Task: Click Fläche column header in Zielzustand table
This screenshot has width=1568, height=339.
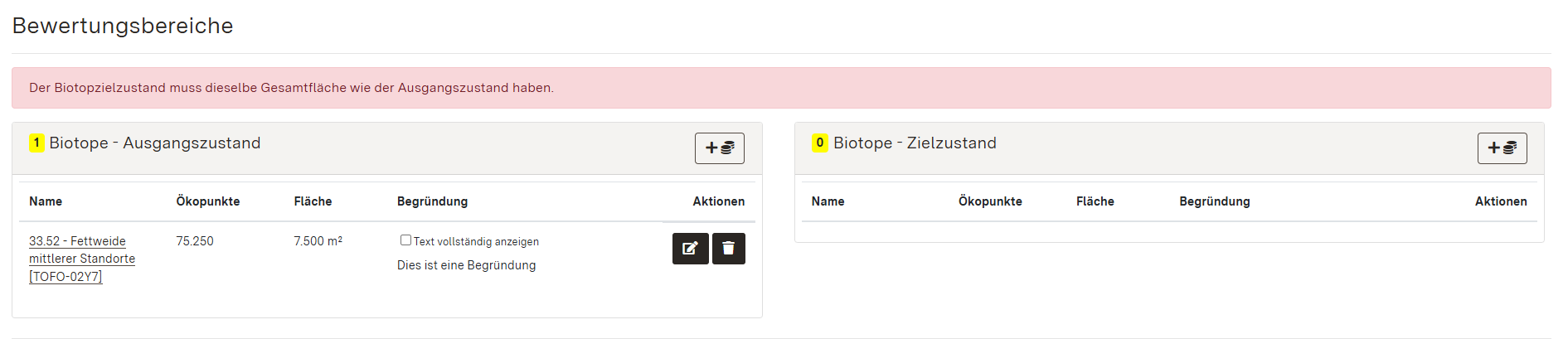Action: click(1095, 201)
